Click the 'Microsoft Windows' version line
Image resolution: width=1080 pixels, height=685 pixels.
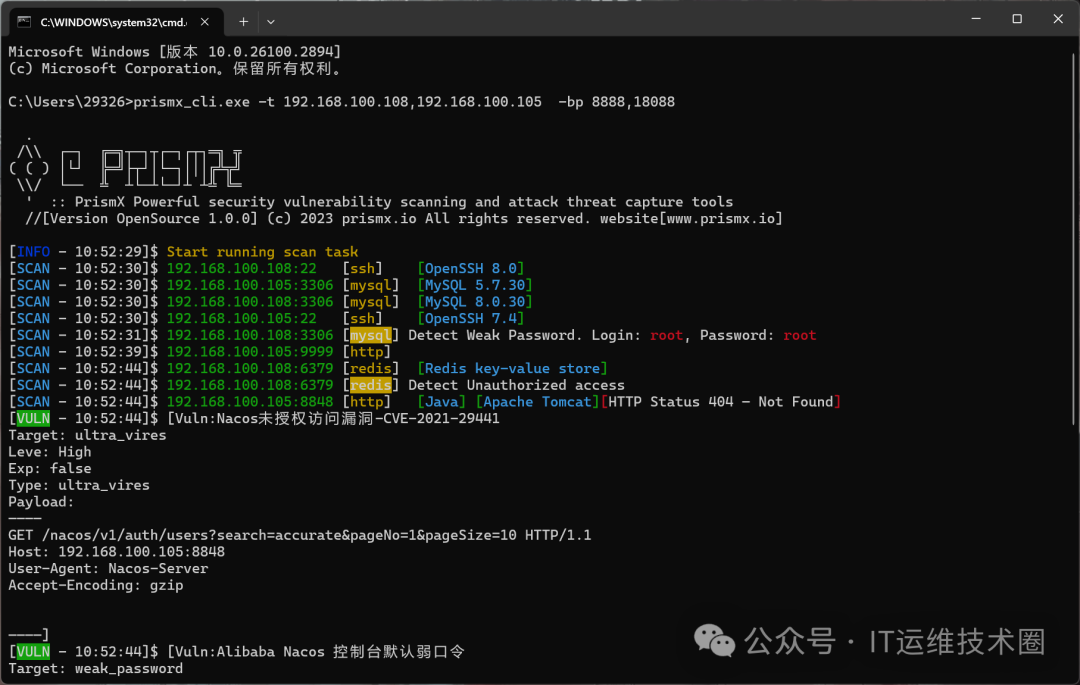click(175, 52)
